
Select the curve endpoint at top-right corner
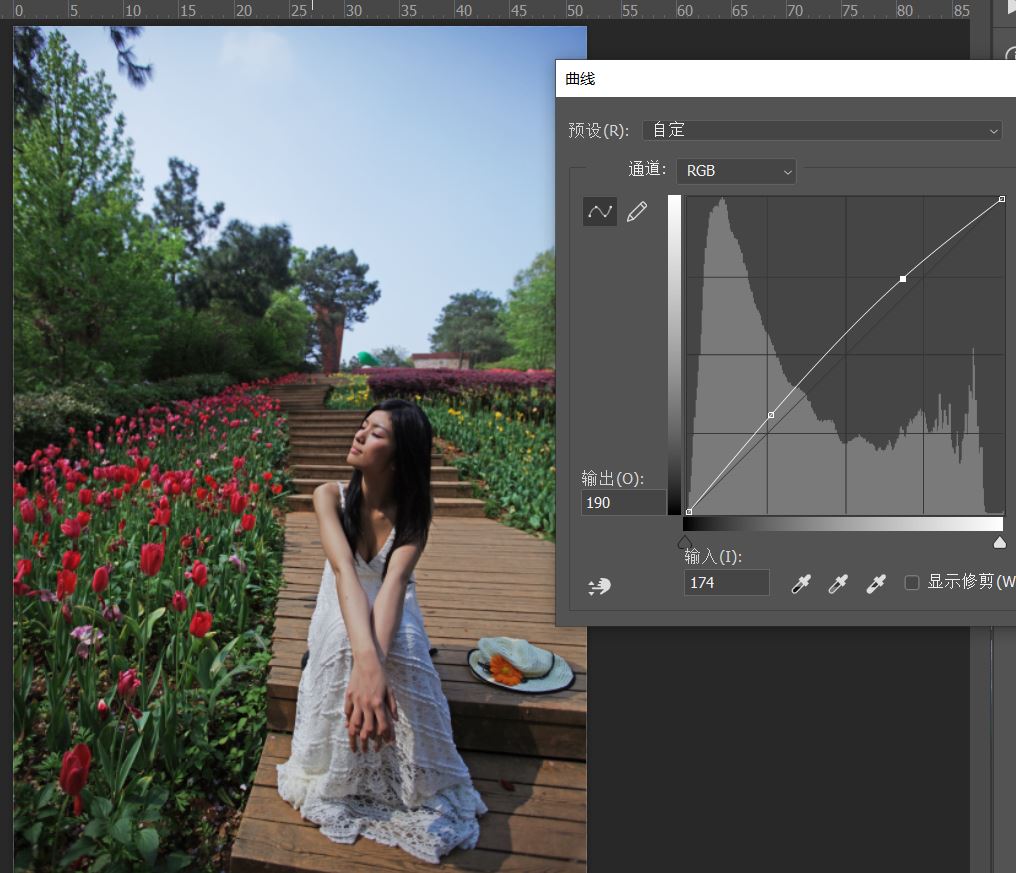tap(1002, 200)
